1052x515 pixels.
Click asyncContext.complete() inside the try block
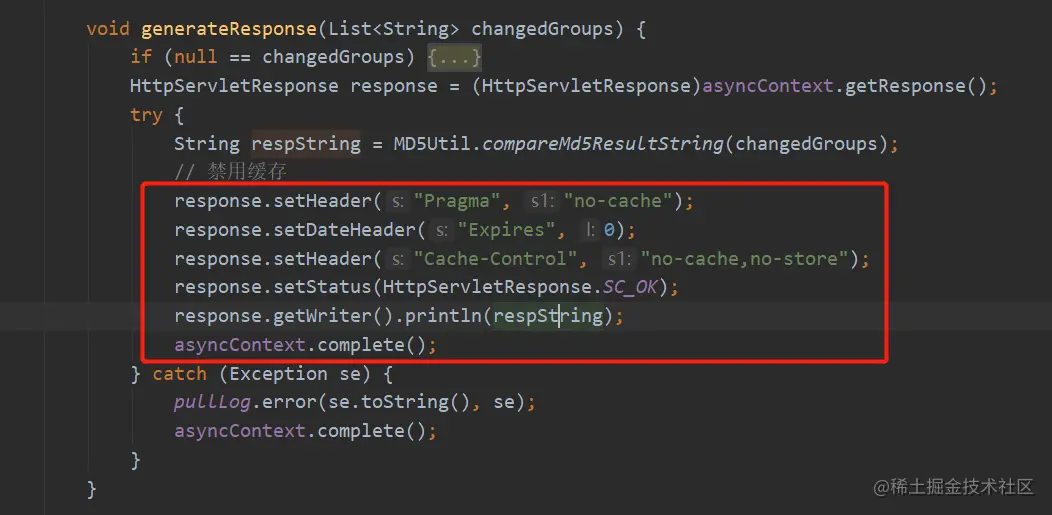[305, 345]
